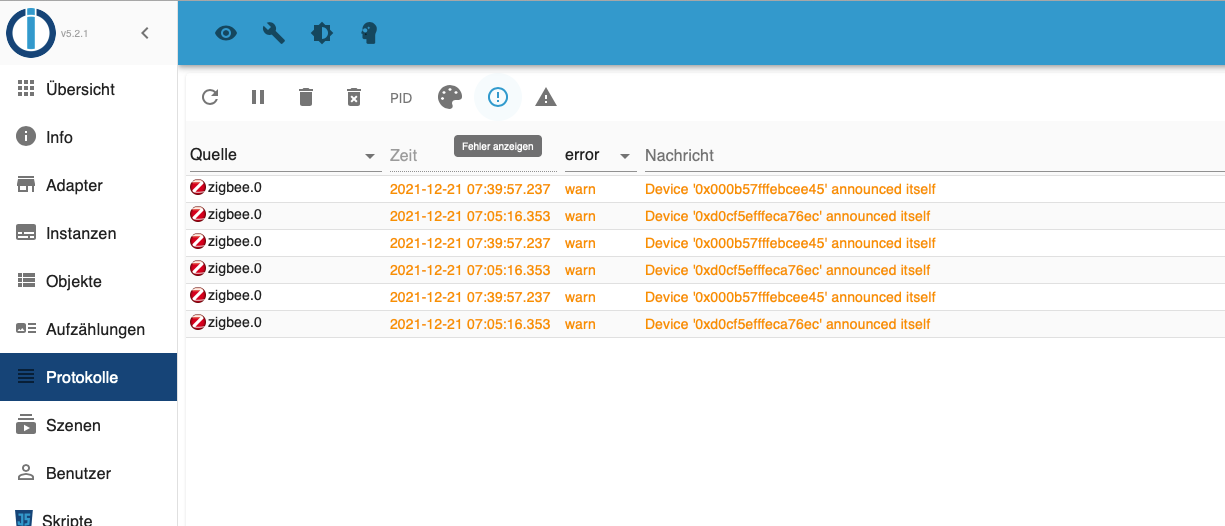The image size is (1225, 526).
Task: Click the Instanzen icon
Action: click(26, 233)
